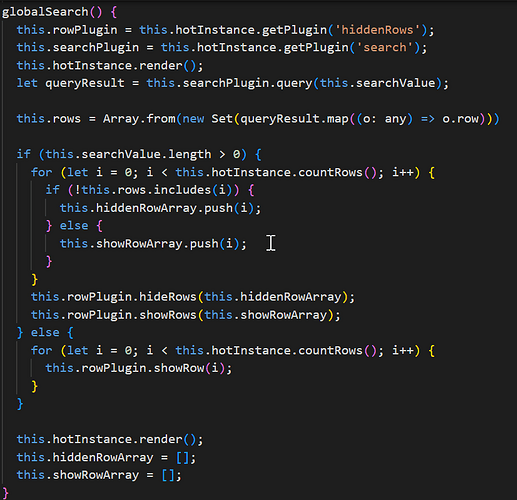Click Array.from in the rows assignment

[139, 119]
